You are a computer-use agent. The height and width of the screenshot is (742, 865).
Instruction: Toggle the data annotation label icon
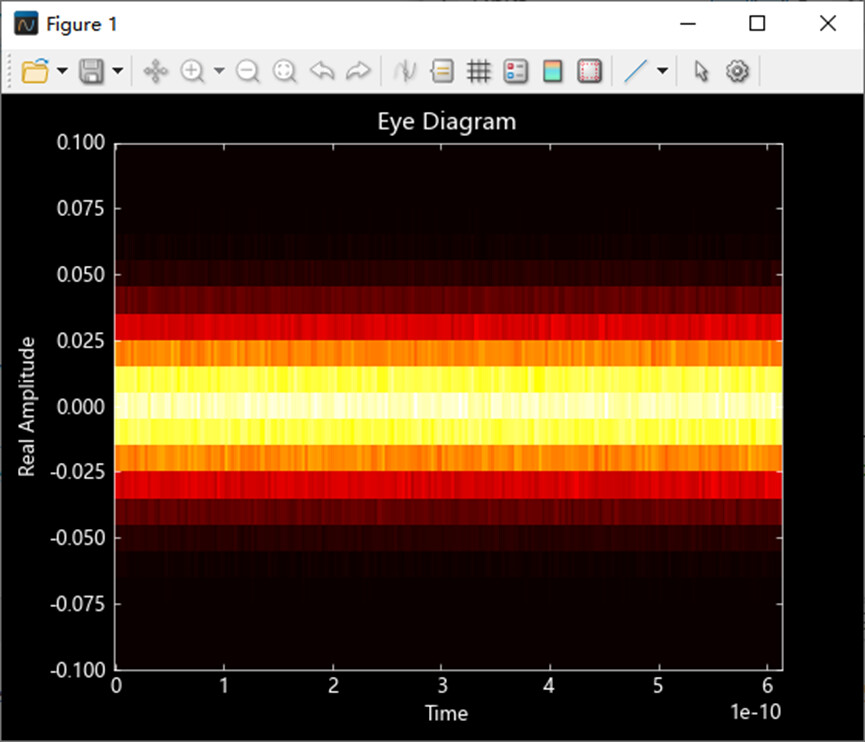pos(442,71)
